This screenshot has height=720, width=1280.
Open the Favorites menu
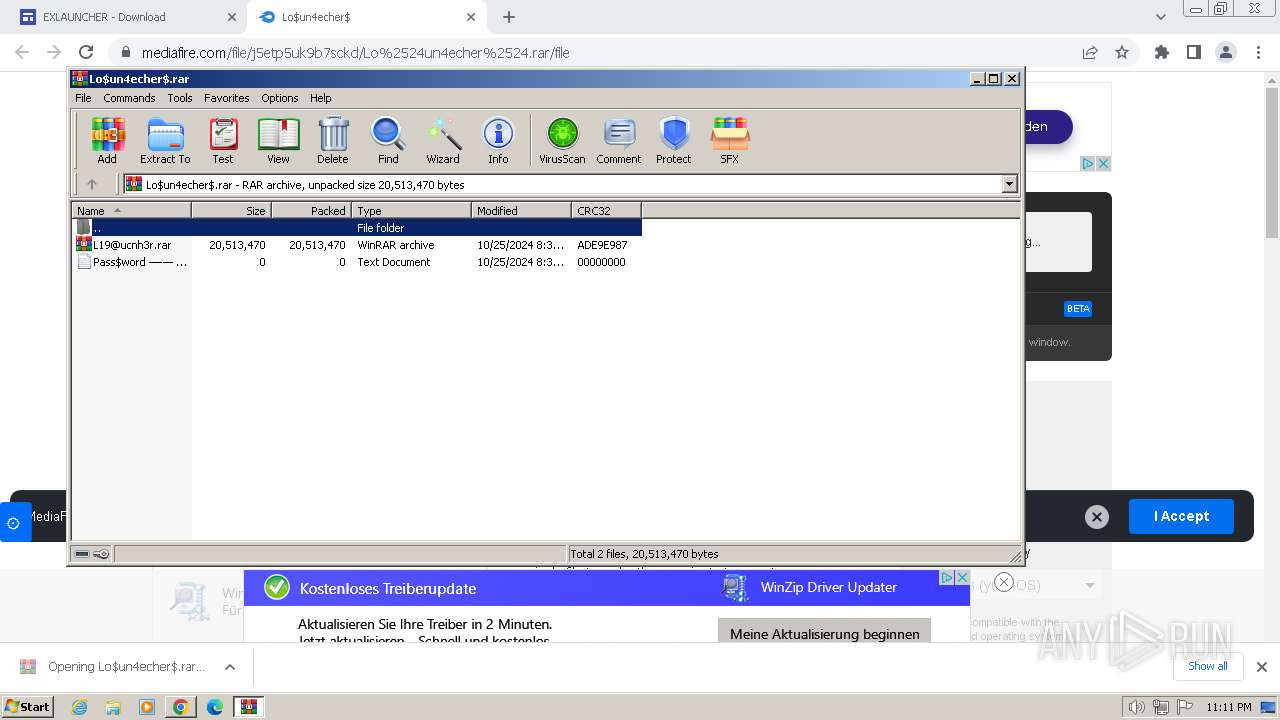pyautogui.click(x=227, y=98)
